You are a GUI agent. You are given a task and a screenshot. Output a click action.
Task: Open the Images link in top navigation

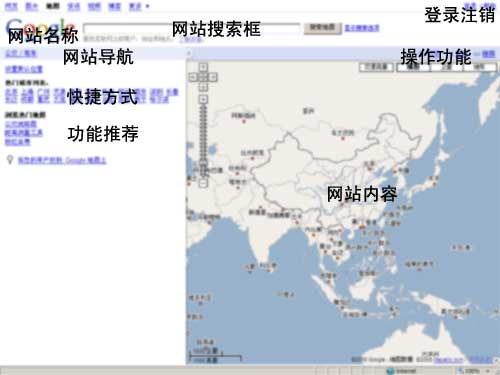(x=32, y=6)
